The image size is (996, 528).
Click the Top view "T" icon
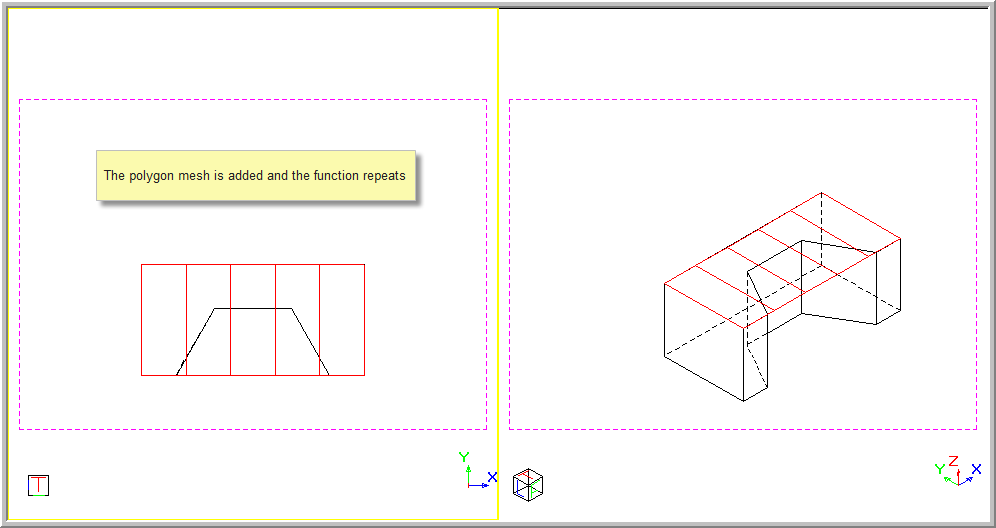click(38, 485)
